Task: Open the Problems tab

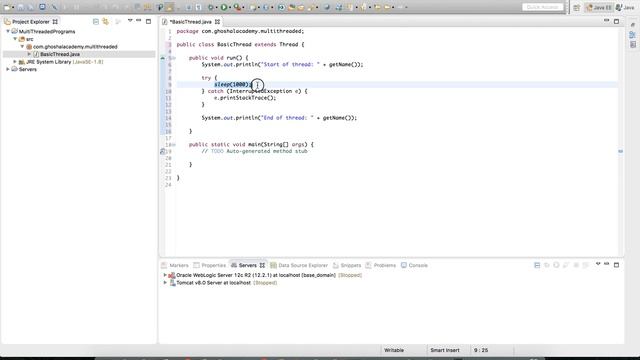Action: point(381,265)
